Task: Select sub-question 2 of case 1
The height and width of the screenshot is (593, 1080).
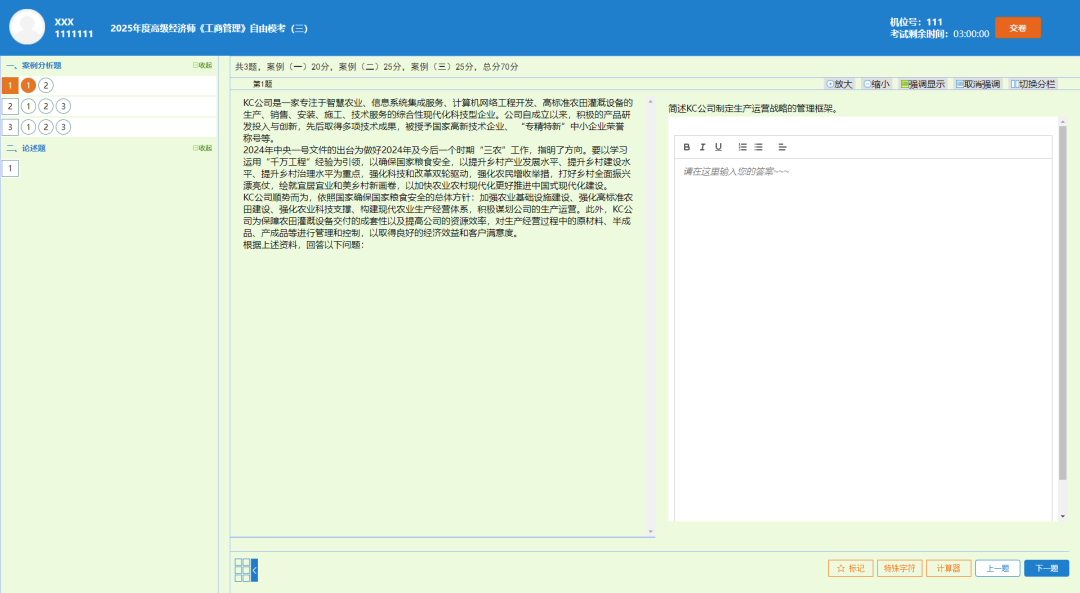Action: [x=46, y=85]
